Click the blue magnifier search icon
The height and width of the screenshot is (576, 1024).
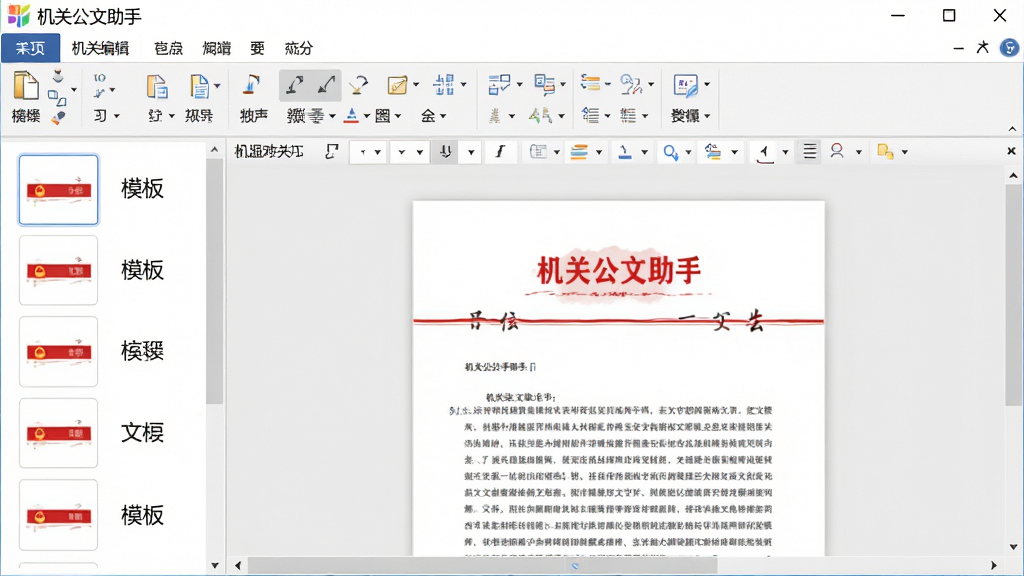[x=670, y=152]
